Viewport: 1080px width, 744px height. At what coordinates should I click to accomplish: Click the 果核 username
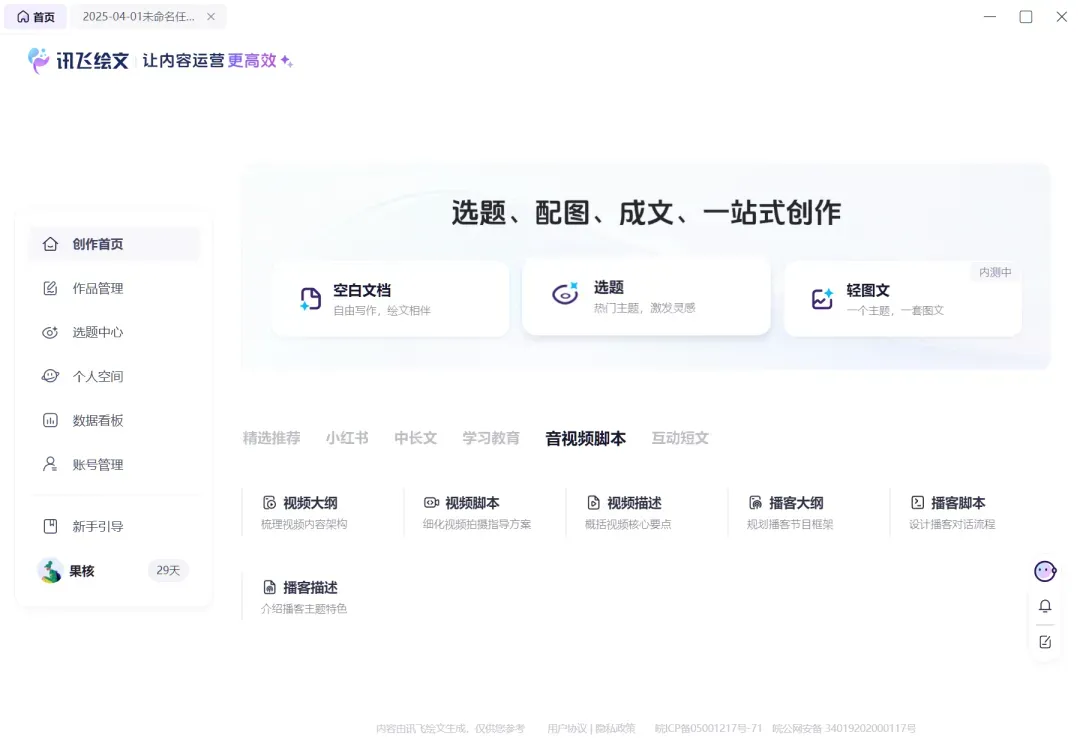pyautogui.click(x=82, y=571)
